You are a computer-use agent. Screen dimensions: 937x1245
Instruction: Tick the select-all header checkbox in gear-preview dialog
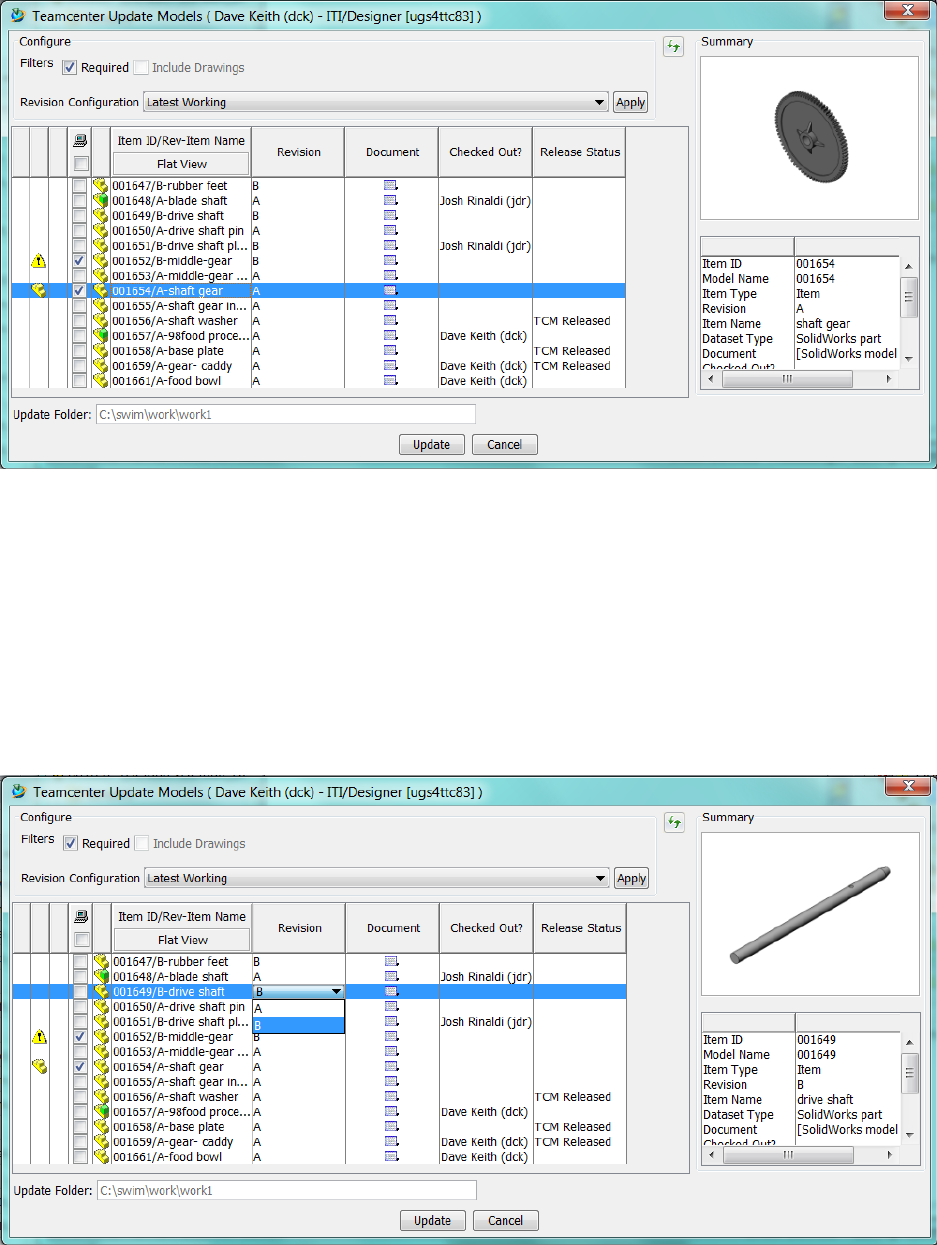point(81,163)
